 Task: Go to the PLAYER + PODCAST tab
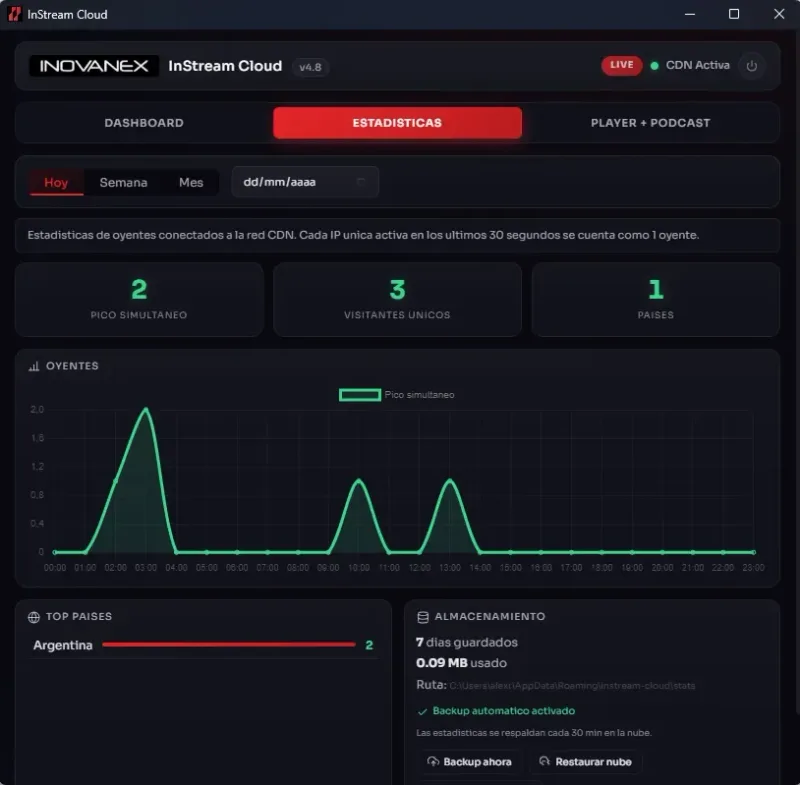click(651, 123)
